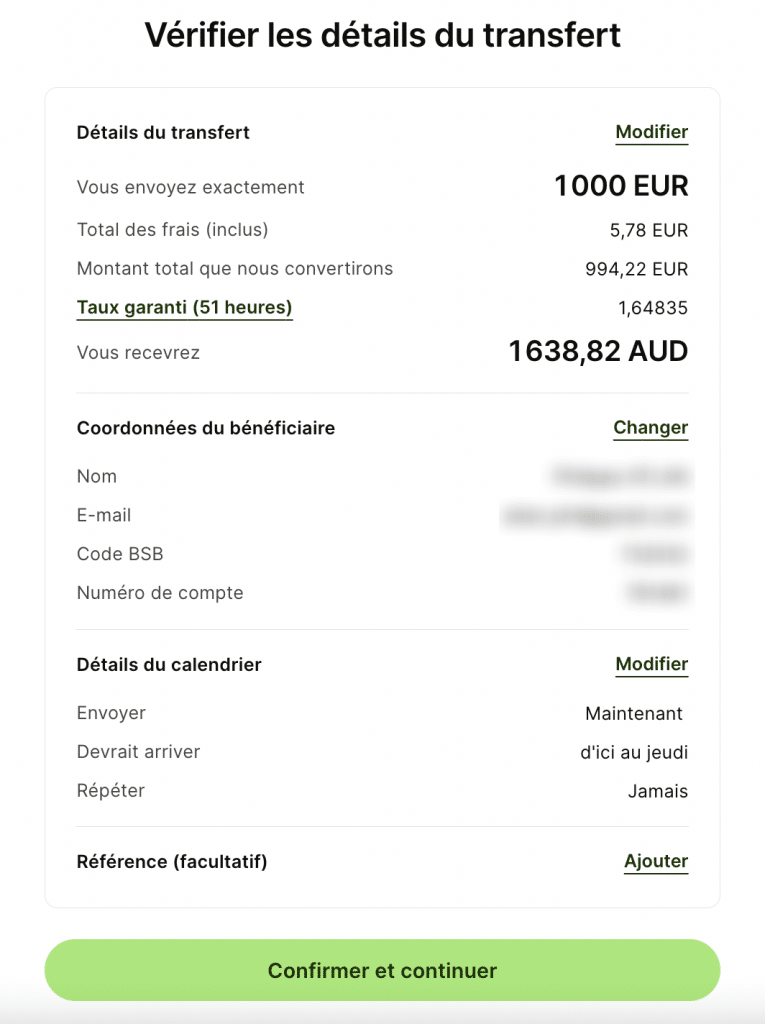Click the blurred recipient Nom value
The height and width of the screenshot is (1024, 765).
click(621, 477)
